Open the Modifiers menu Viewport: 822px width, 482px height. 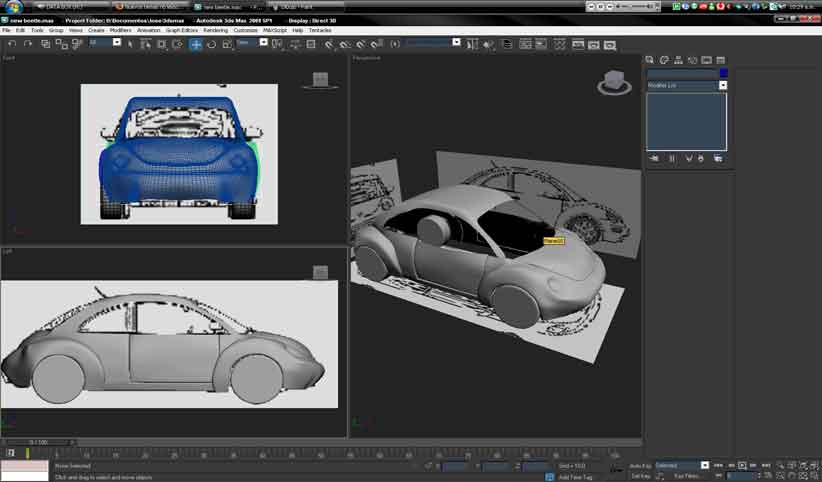(x=120, y=30)
